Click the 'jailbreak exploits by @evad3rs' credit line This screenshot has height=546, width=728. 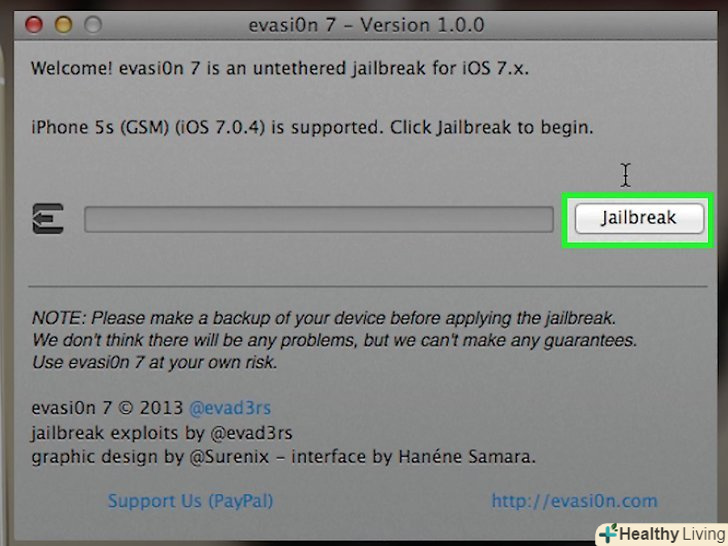(162, 433)
